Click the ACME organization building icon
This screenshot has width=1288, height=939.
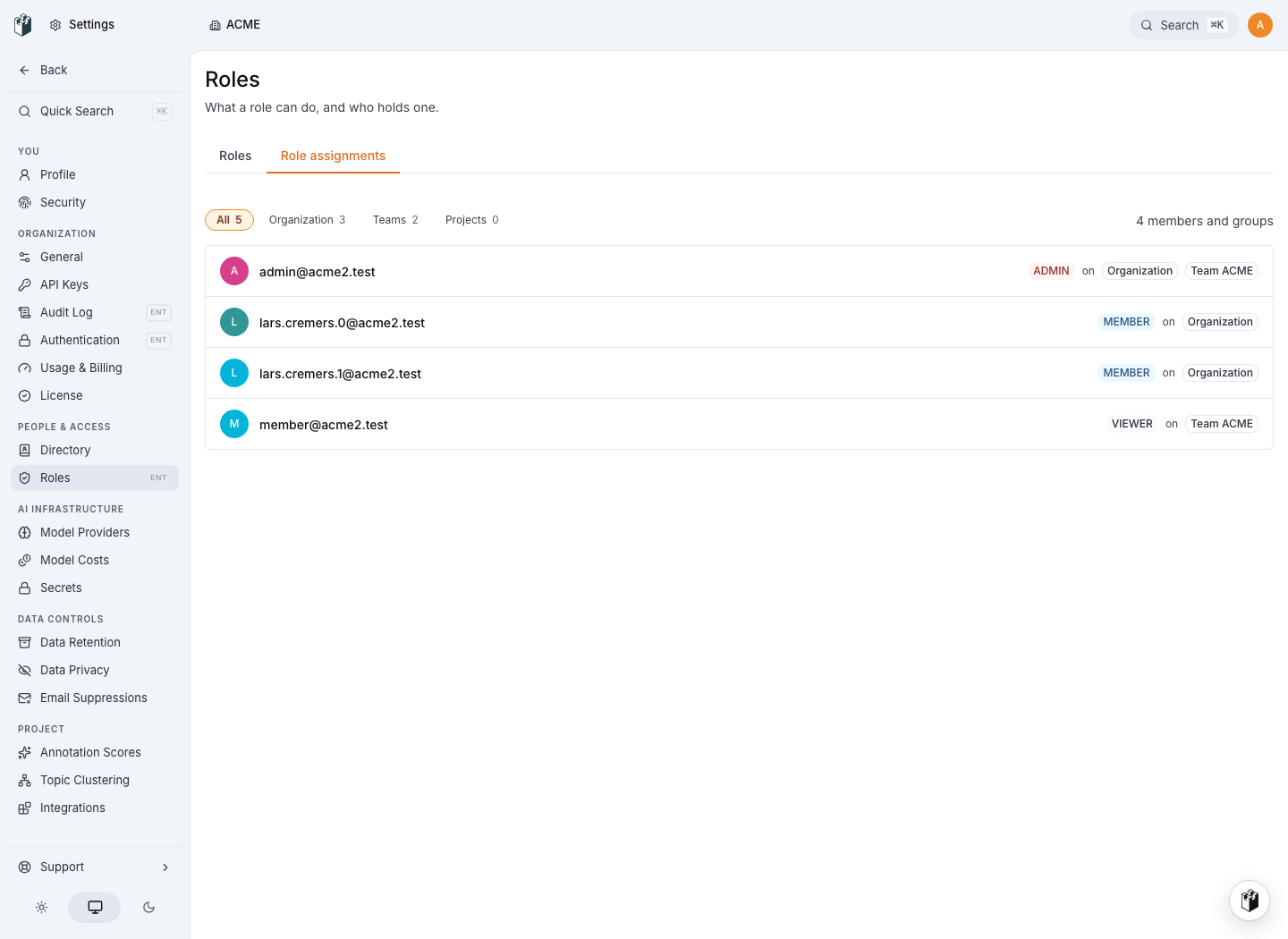215,25
